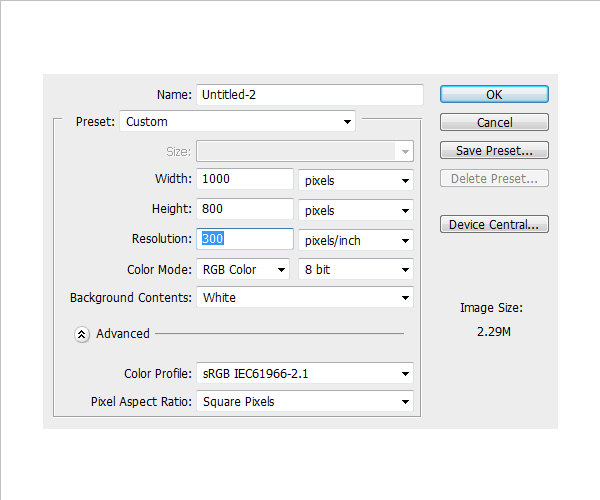
Task: Click the OK button
Action: click(494, 94)
